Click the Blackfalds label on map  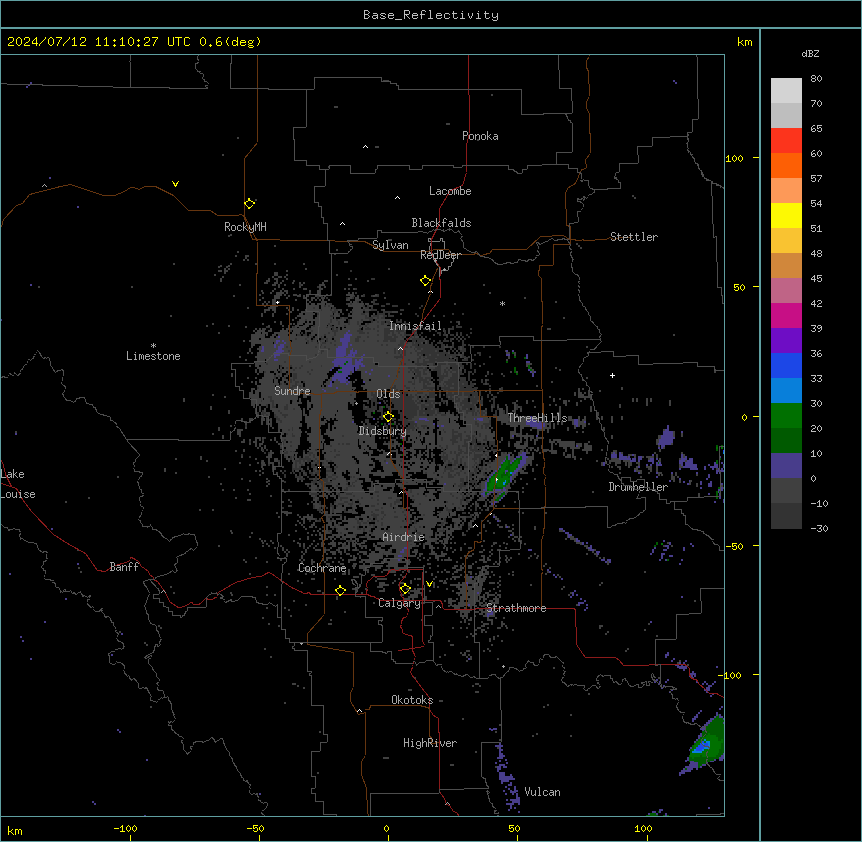click(441, 223)
